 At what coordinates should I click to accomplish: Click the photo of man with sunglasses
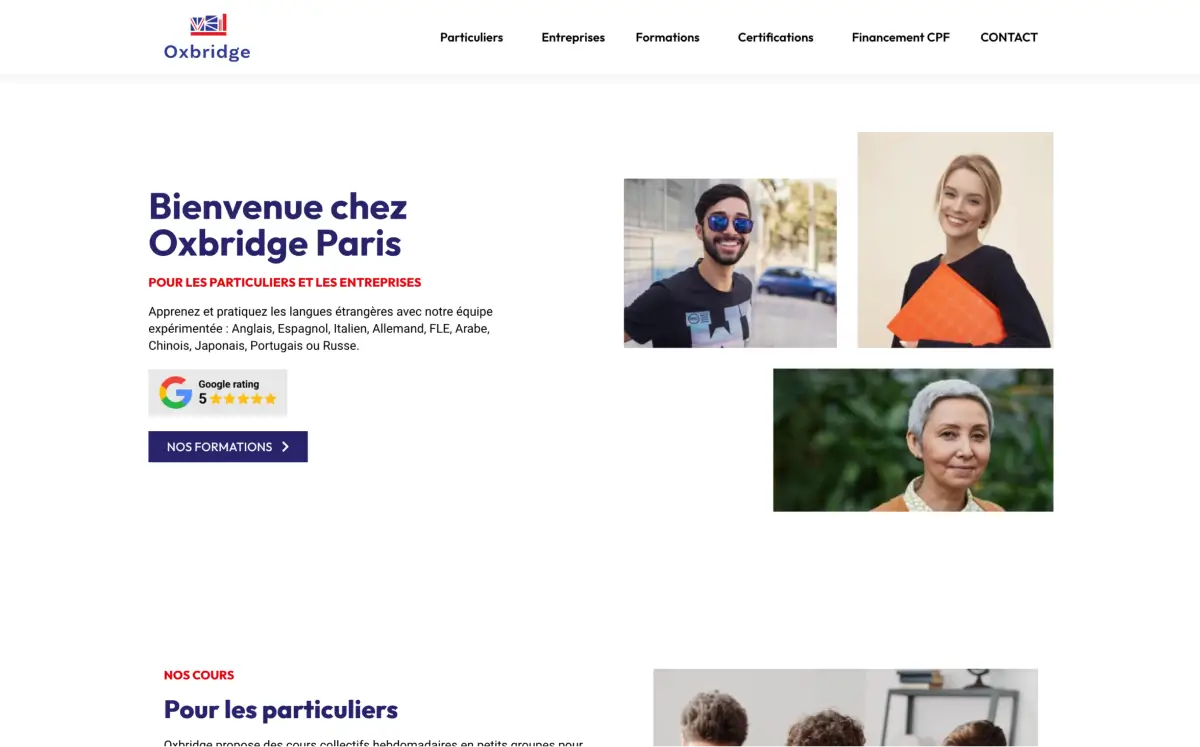click(730, 263)
